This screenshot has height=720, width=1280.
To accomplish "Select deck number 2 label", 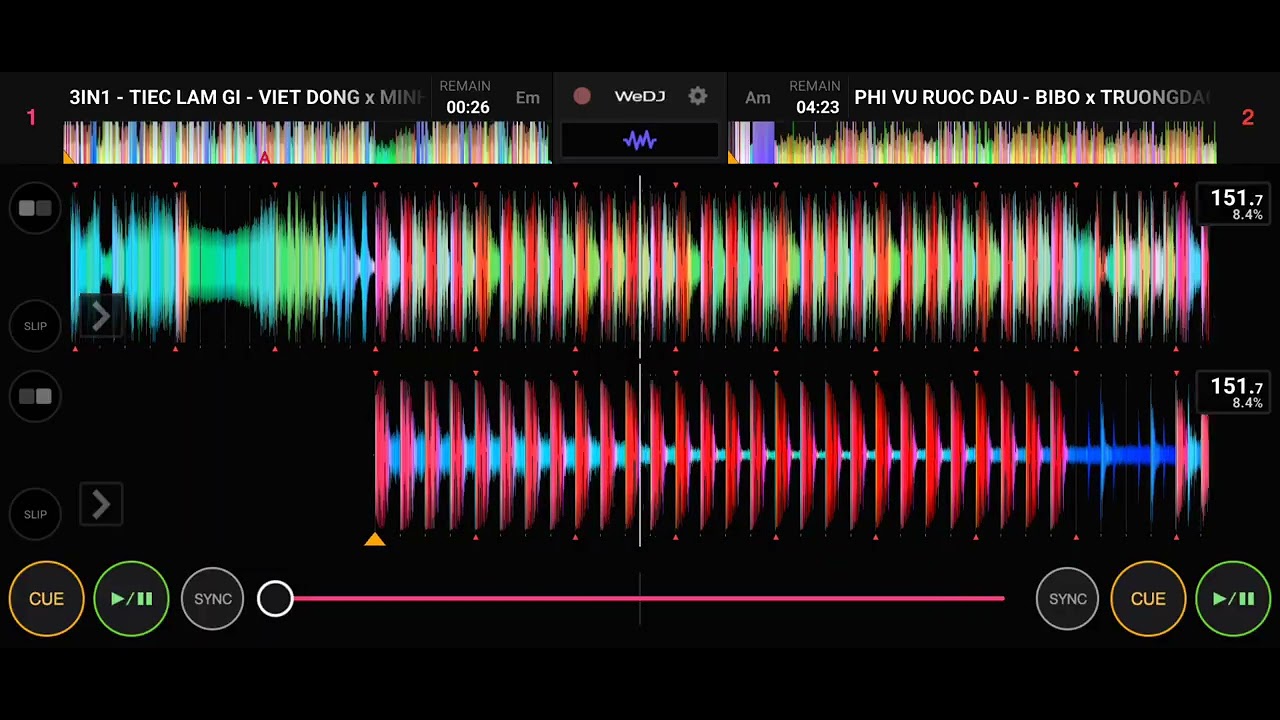I will pos(1248,118).
